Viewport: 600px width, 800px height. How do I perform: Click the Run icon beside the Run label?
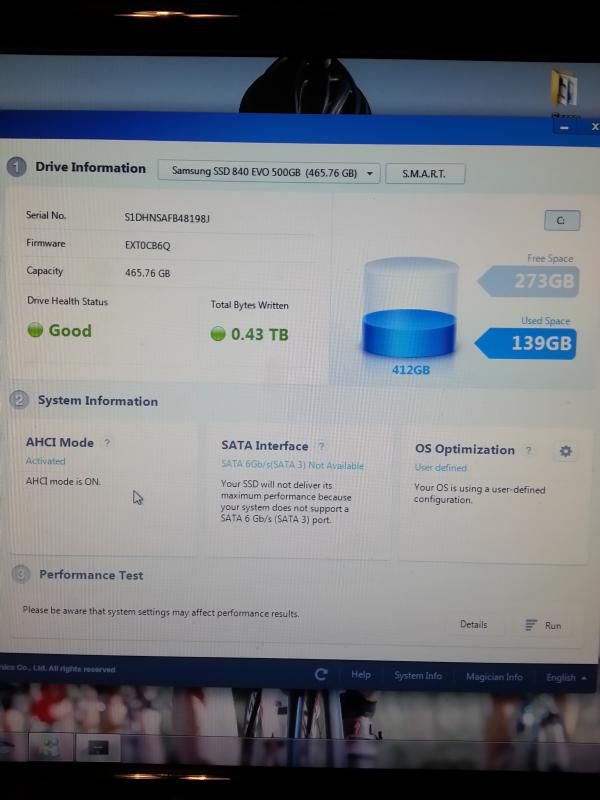[531, 624]
